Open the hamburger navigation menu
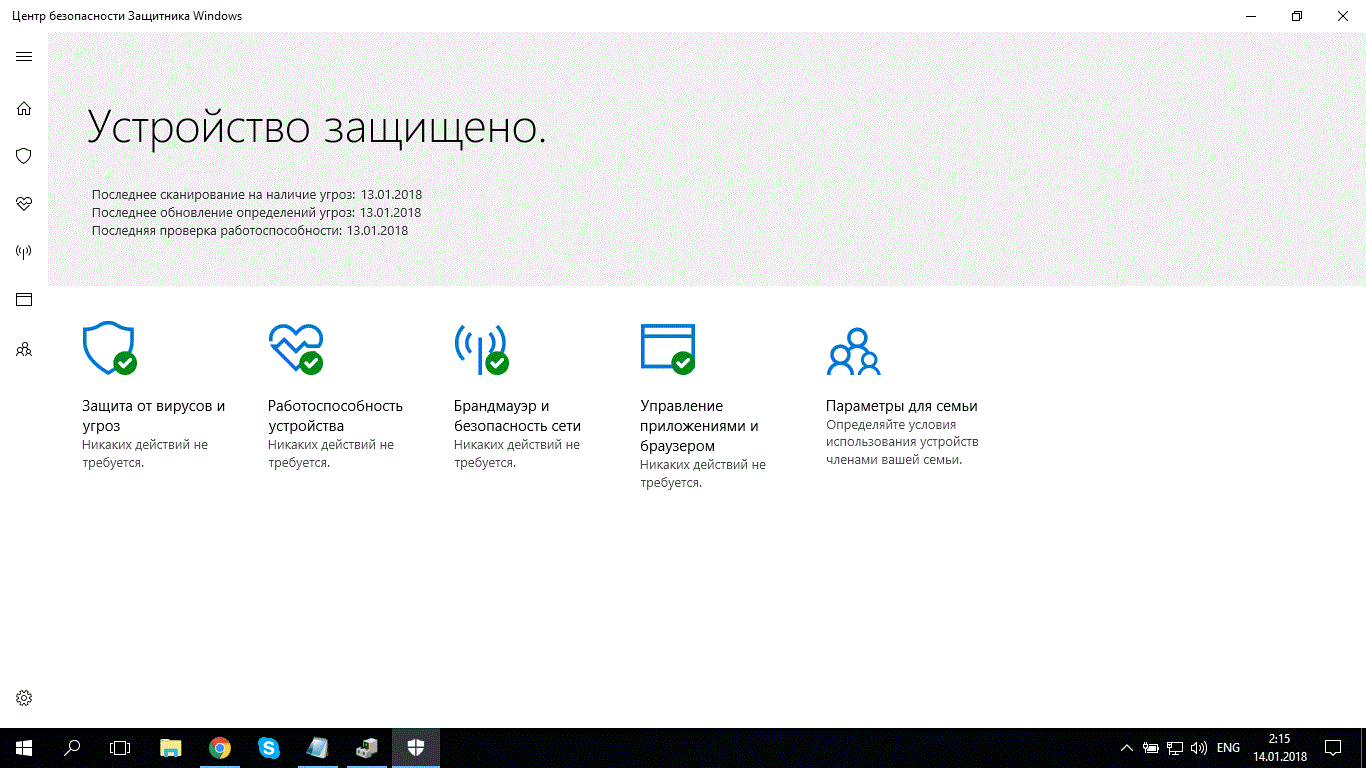 pyautogui.click(x=24, y=56)
